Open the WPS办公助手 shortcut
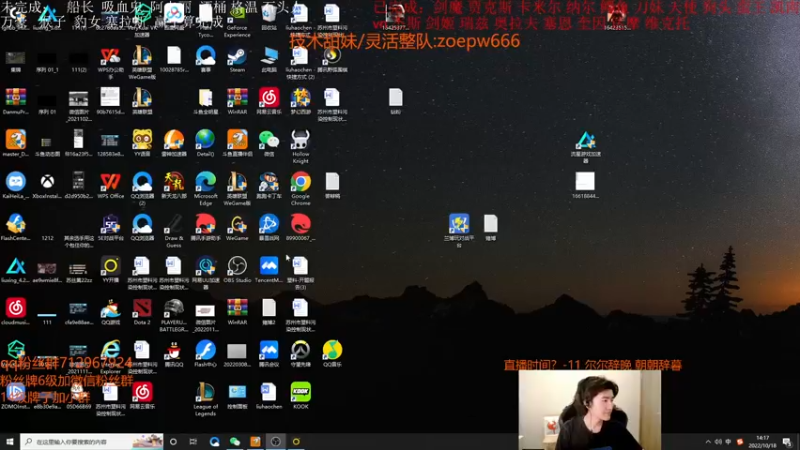This screenshot has height=450, width=800. [x=111, y=63]
